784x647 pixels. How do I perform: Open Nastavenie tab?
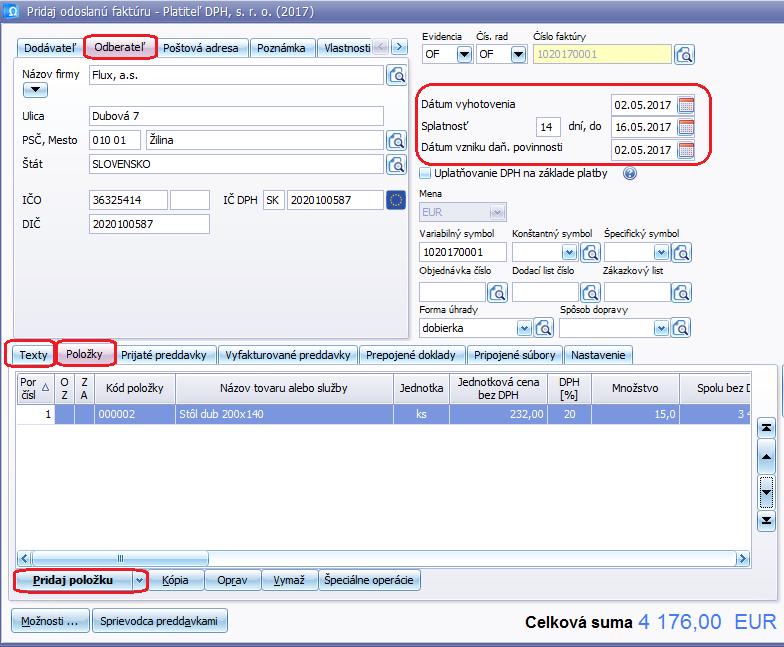pyautogui.click(x=598, y=356)
